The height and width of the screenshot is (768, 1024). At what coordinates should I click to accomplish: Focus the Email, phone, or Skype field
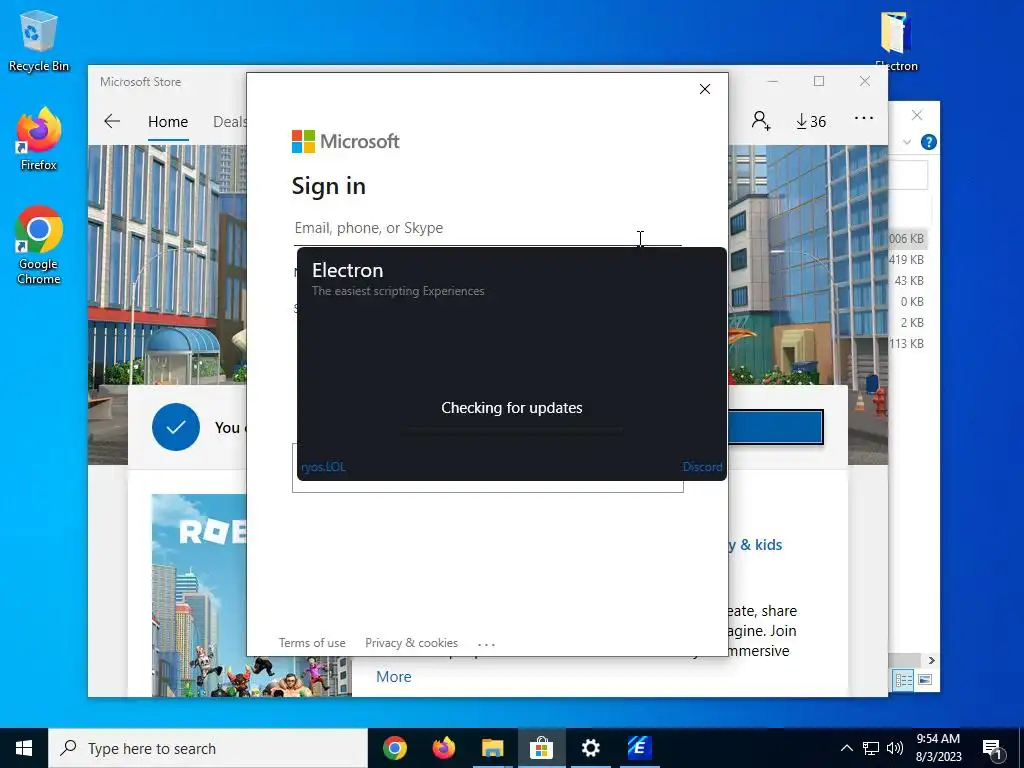487,229
